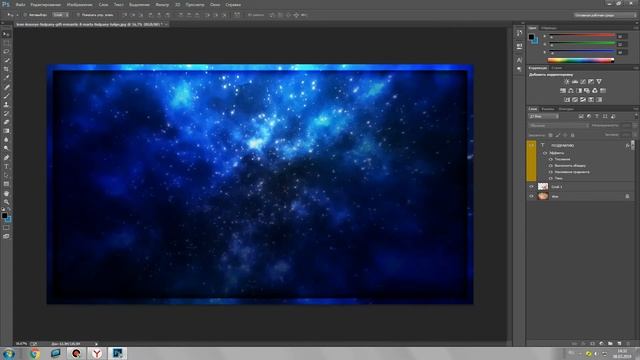Open the auto-select Слой dropdown

[61, 15]
